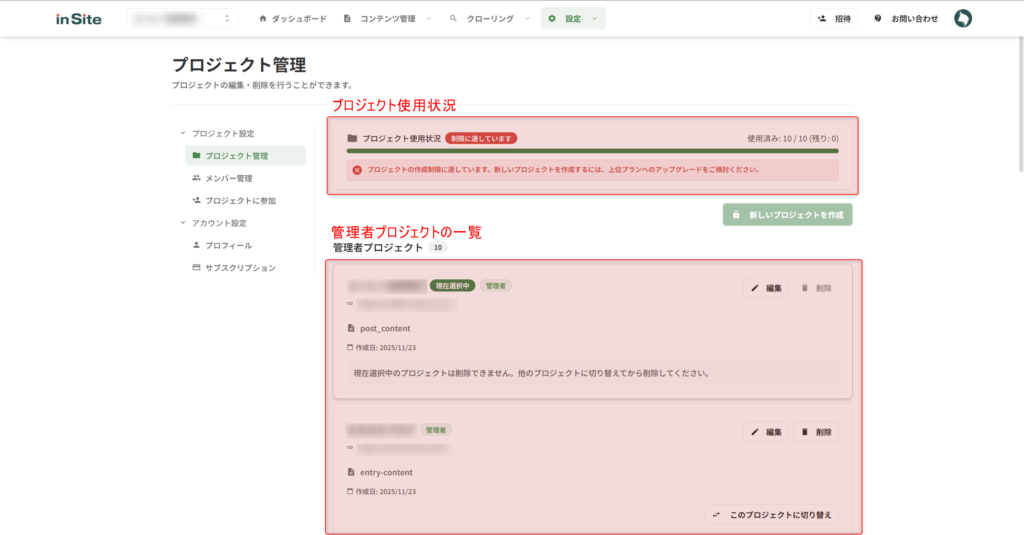
Task: Click the file icon beside post_content
Action: tap(351, 328)
